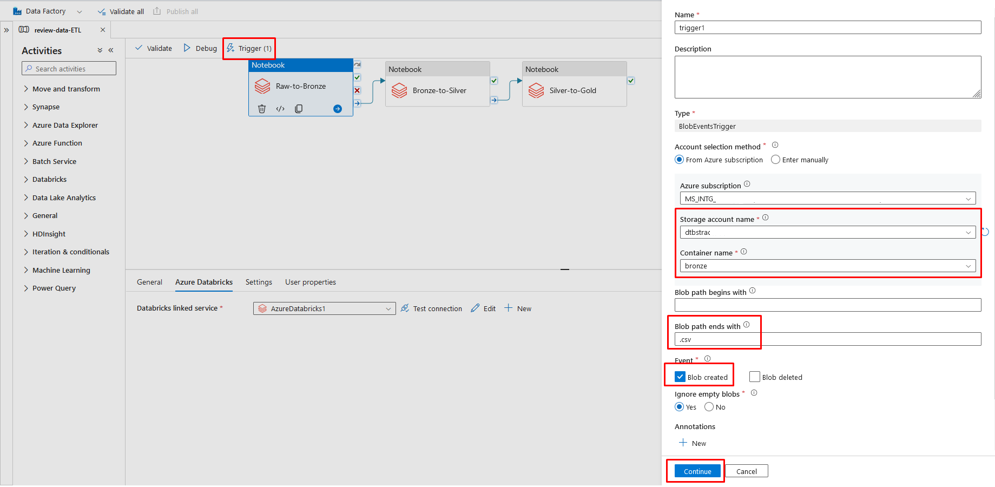Enable the Blob deleted checkbox
This screenshot has height=487, width=995.
pos(754,377)
